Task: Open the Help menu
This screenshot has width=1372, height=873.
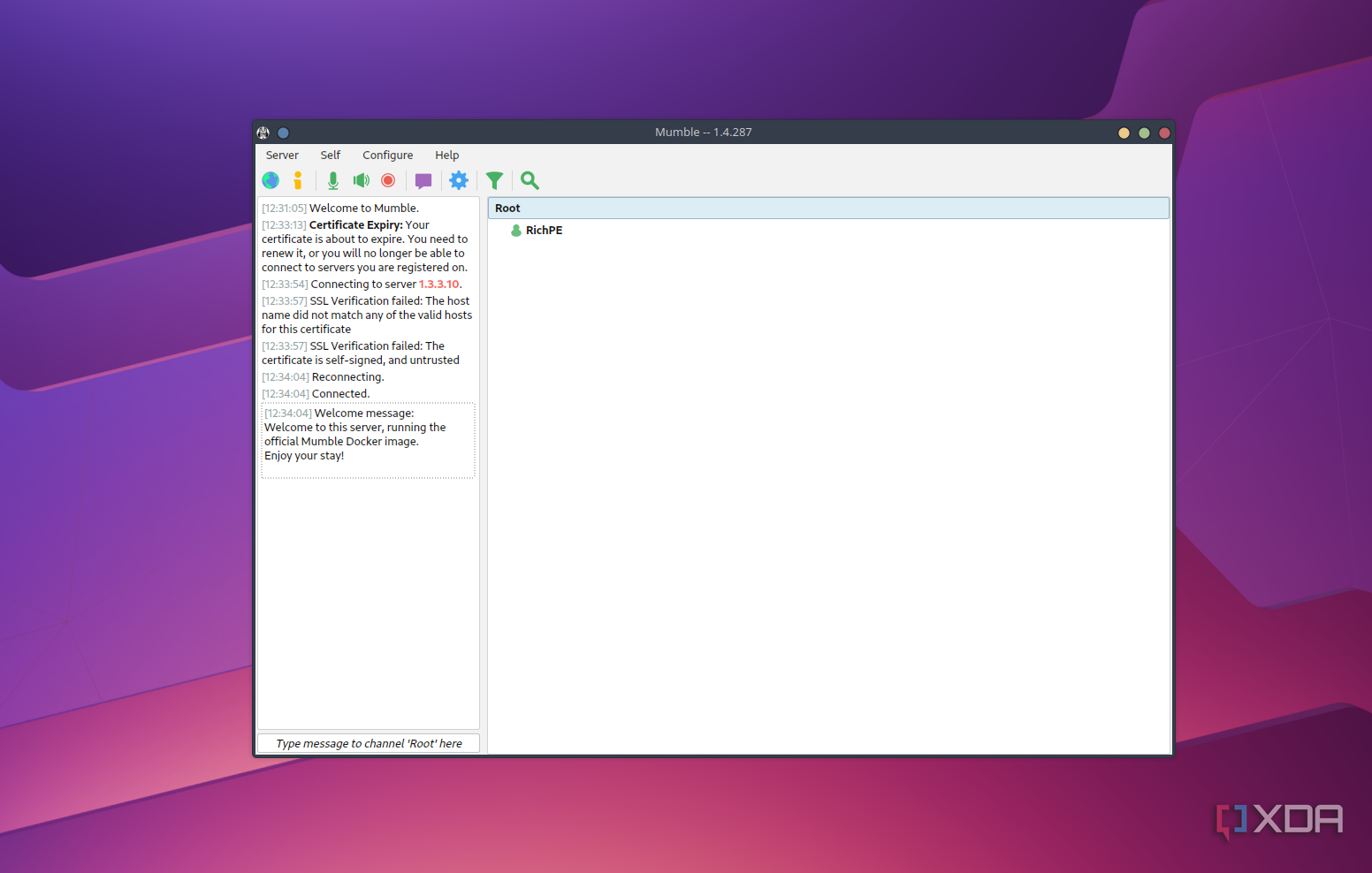Action: pyautogui.click(x=446, y=155)
